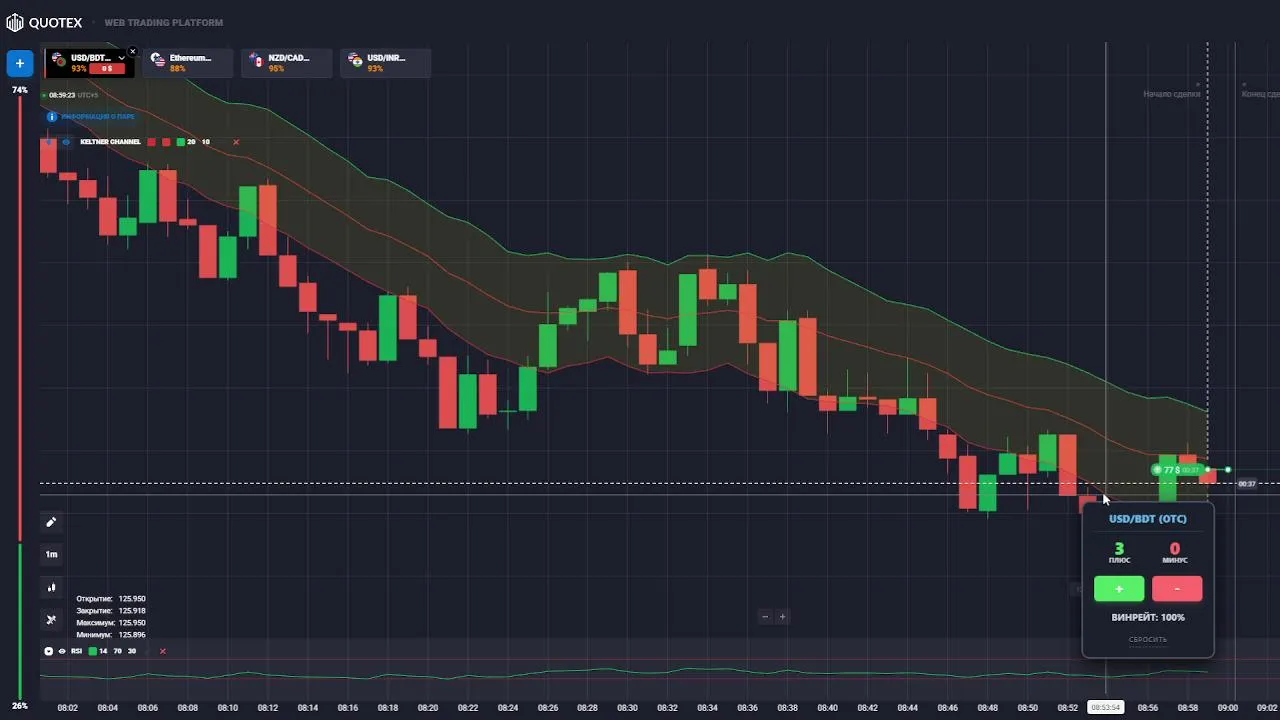Open pair information link
The image size is (1280, 720).
coord(97,117)
